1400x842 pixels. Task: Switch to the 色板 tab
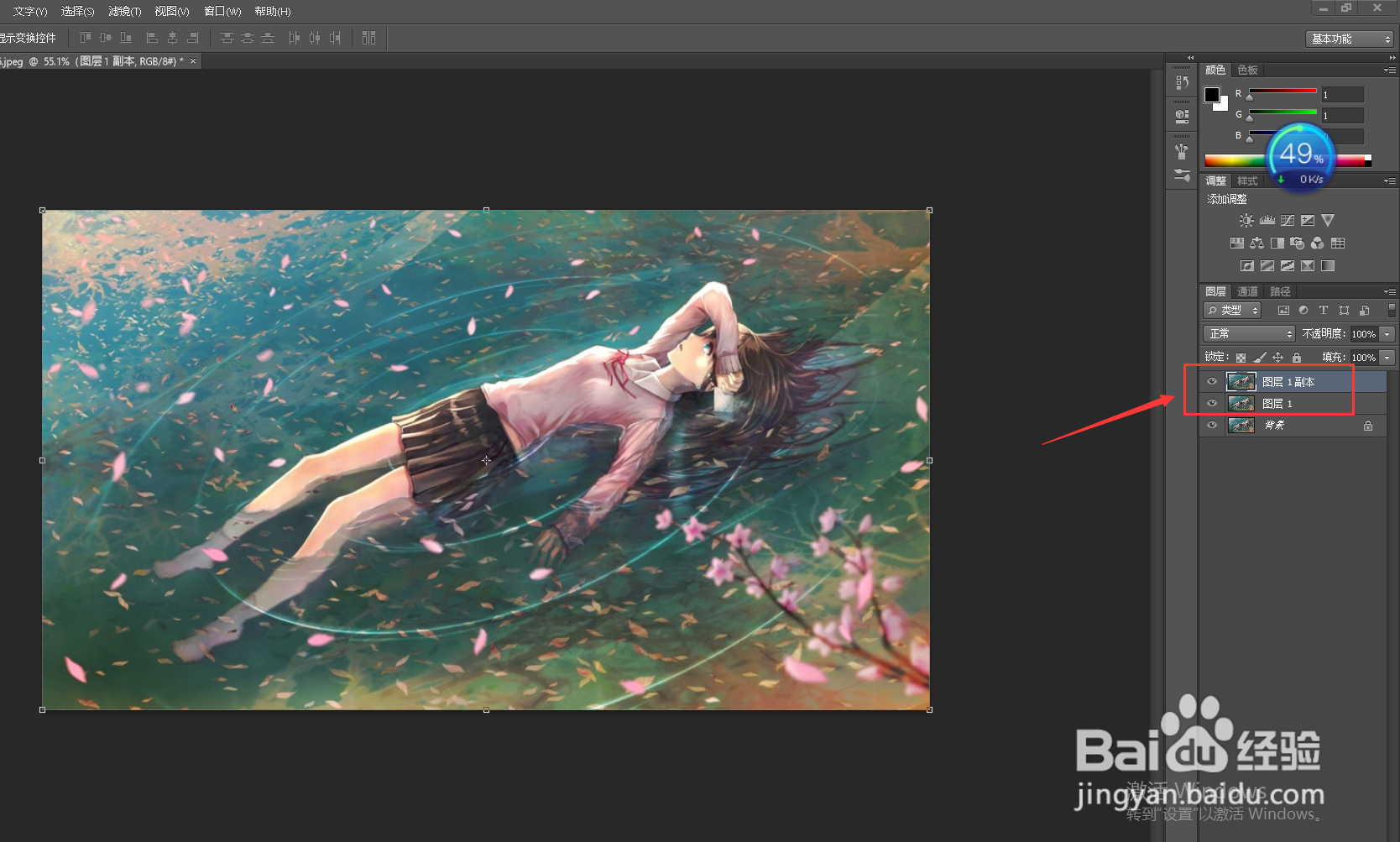pos(1247,70)
